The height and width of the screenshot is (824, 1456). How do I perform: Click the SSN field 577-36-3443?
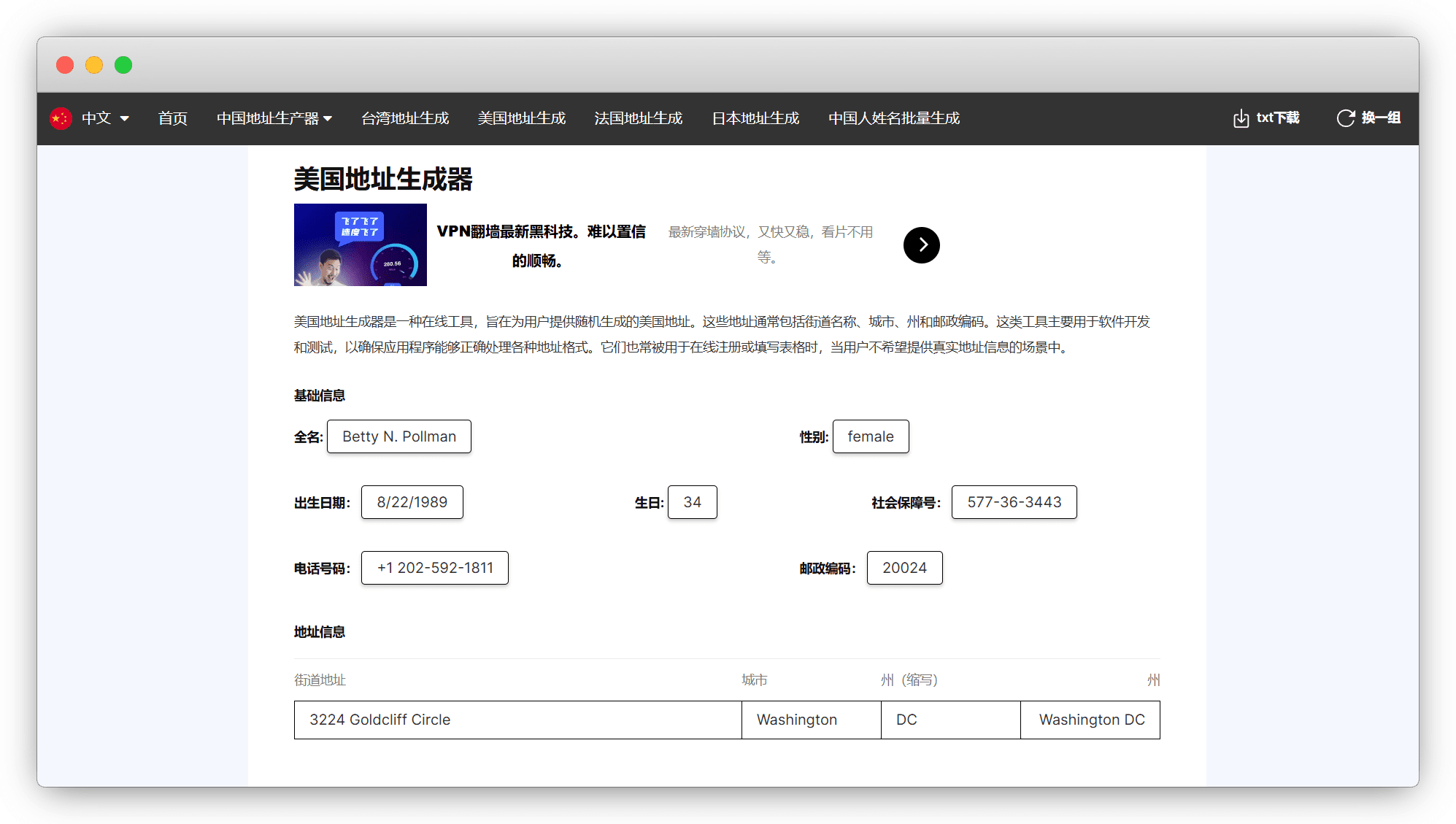1014,502
